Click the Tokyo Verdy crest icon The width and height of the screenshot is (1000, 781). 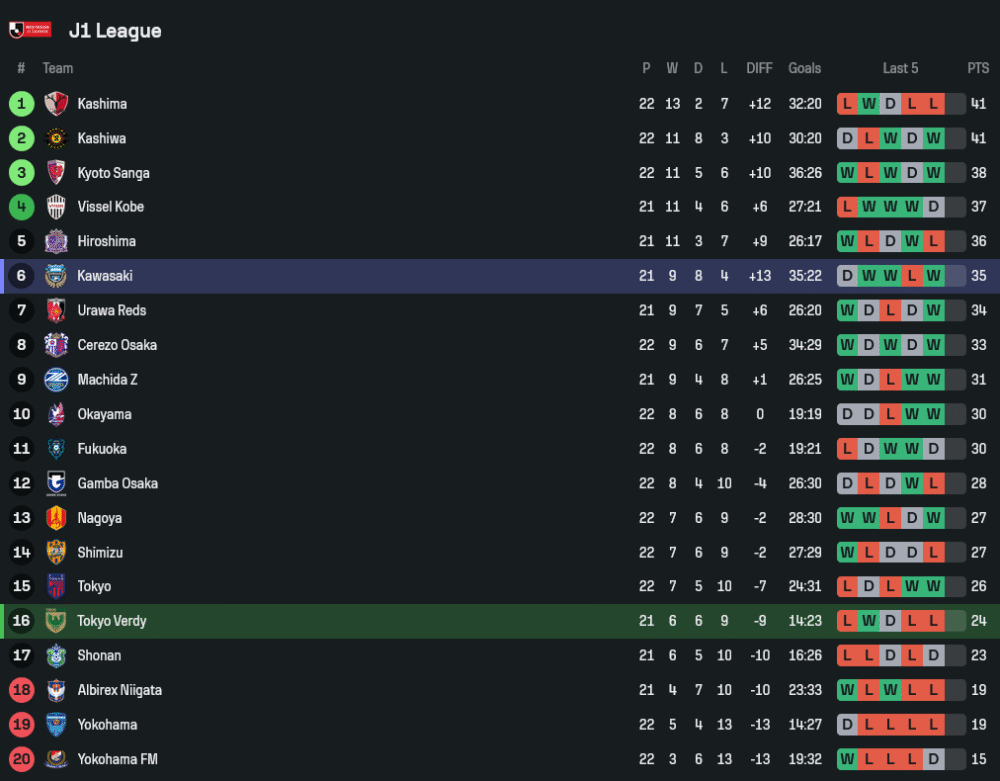pyautogui.click(x=56, y=621)
